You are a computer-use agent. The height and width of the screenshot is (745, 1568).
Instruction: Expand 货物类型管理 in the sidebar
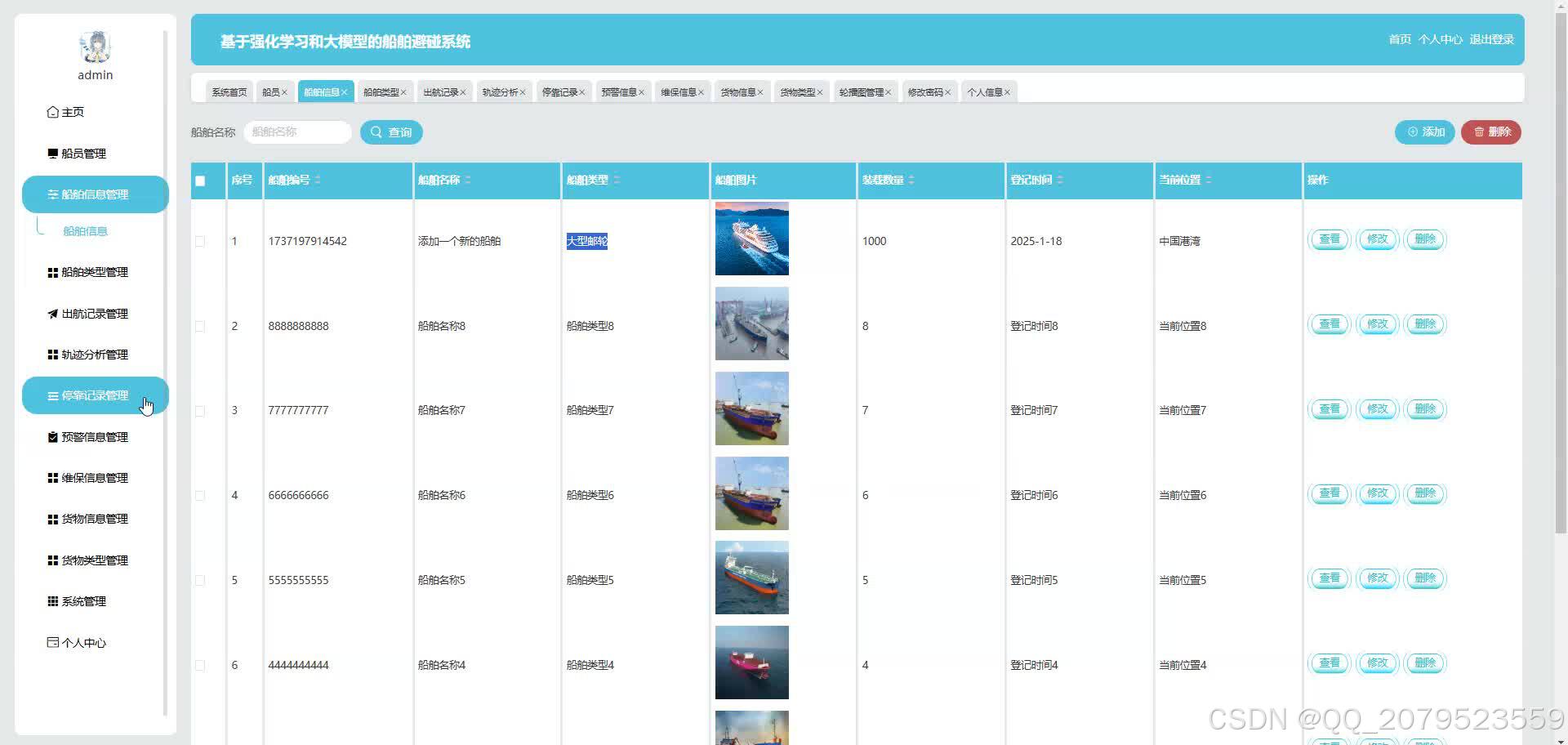click(87, 560)
